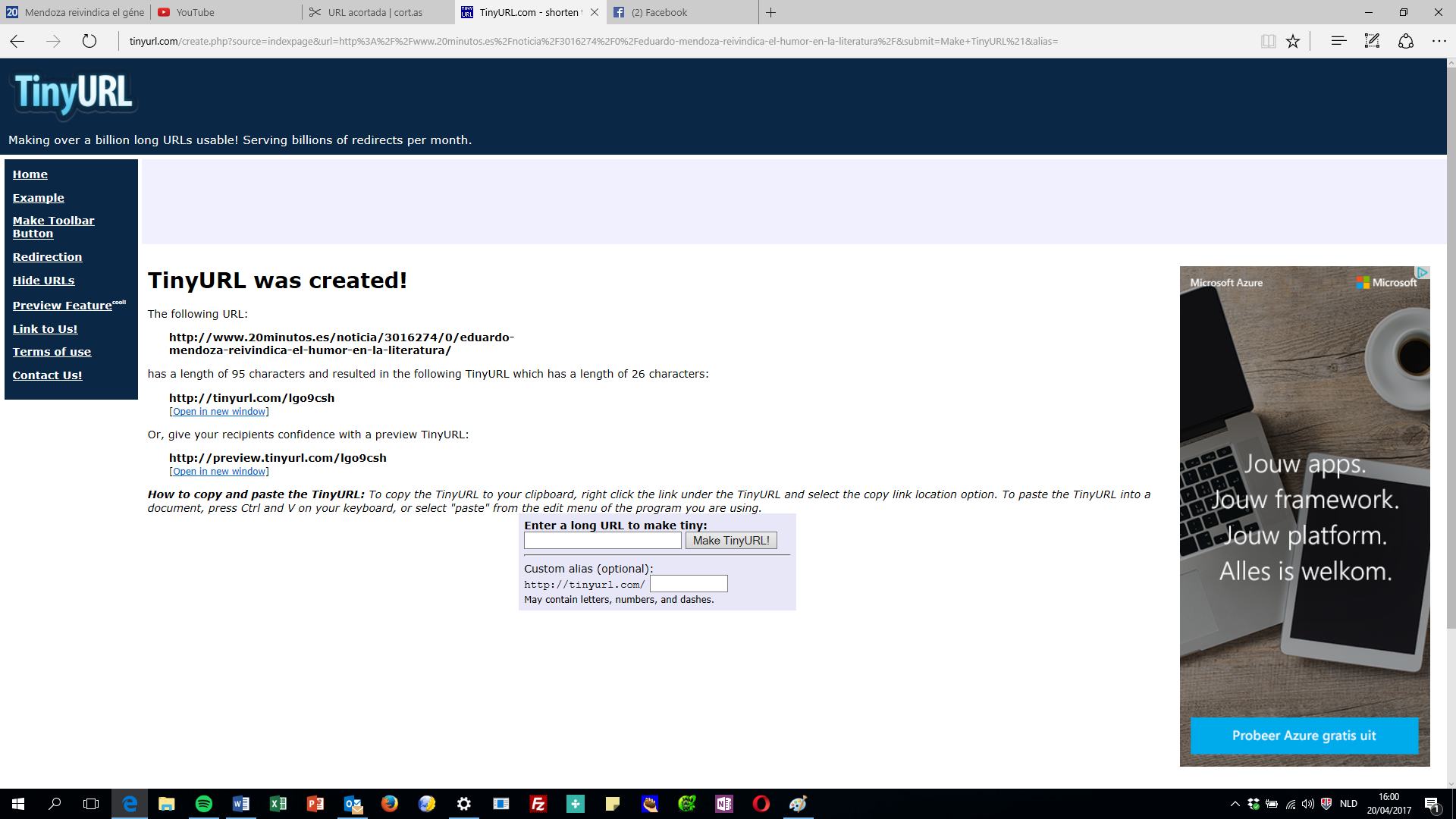
Task: Expand hidden system tray icons chevron
Action: coord(1235,804)
